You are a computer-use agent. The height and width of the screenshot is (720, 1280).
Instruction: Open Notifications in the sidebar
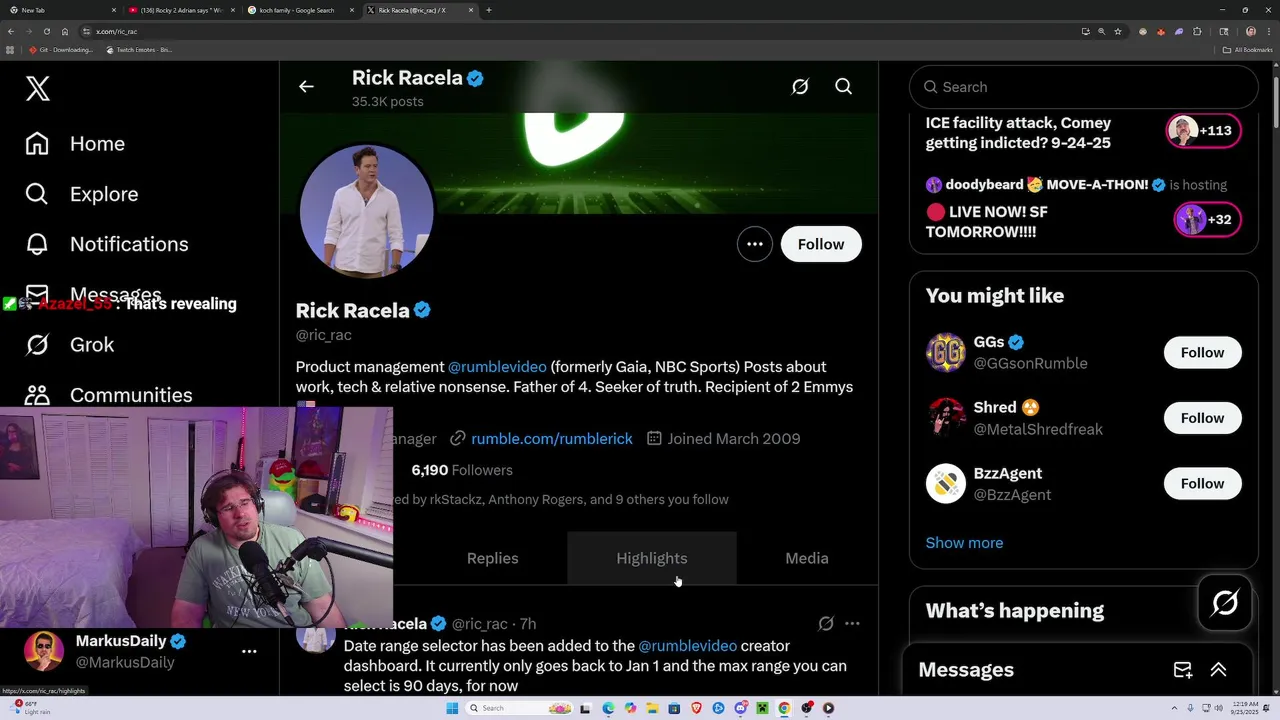(x=107, y=244)
